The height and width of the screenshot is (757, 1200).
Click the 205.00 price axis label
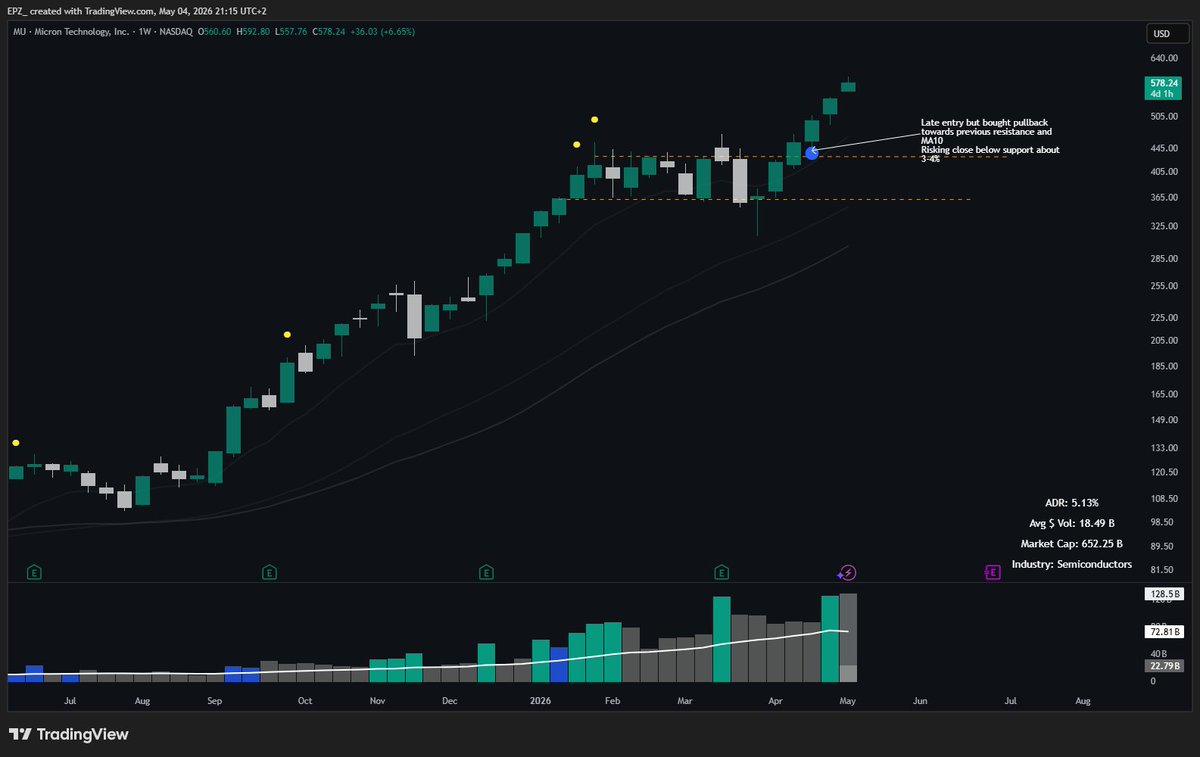tap(1165, 341)
